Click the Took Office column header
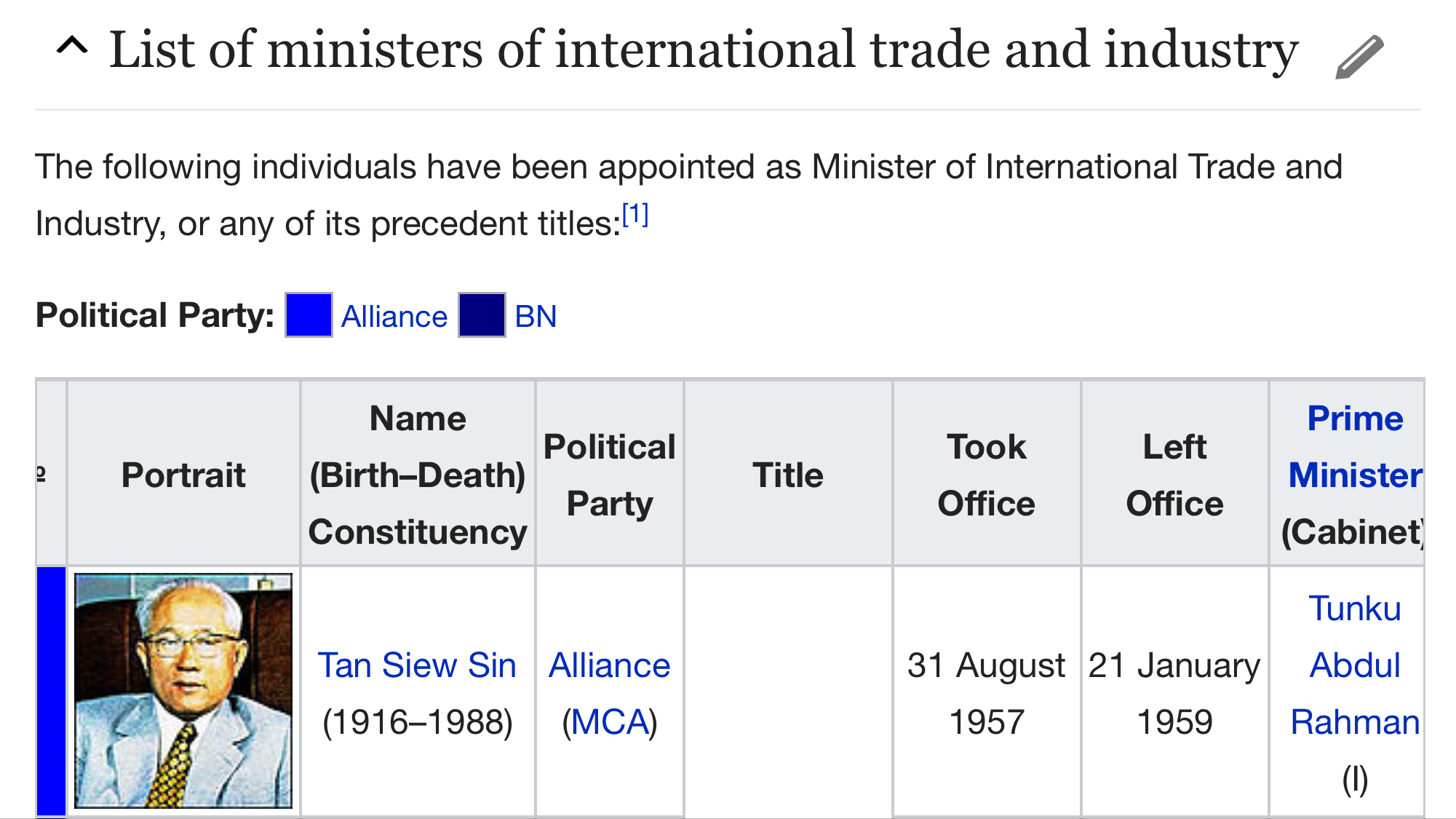 [986, 475]
